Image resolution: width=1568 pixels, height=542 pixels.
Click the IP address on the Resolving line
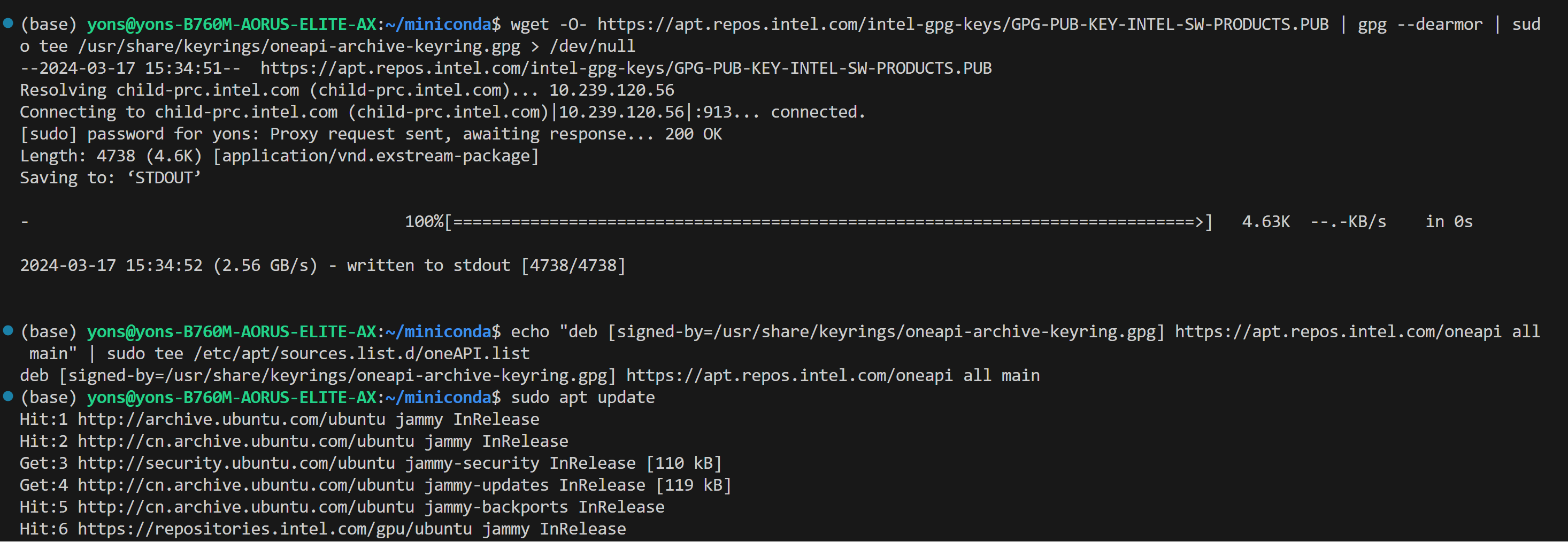pyautogui.click(x=612, y=90)
